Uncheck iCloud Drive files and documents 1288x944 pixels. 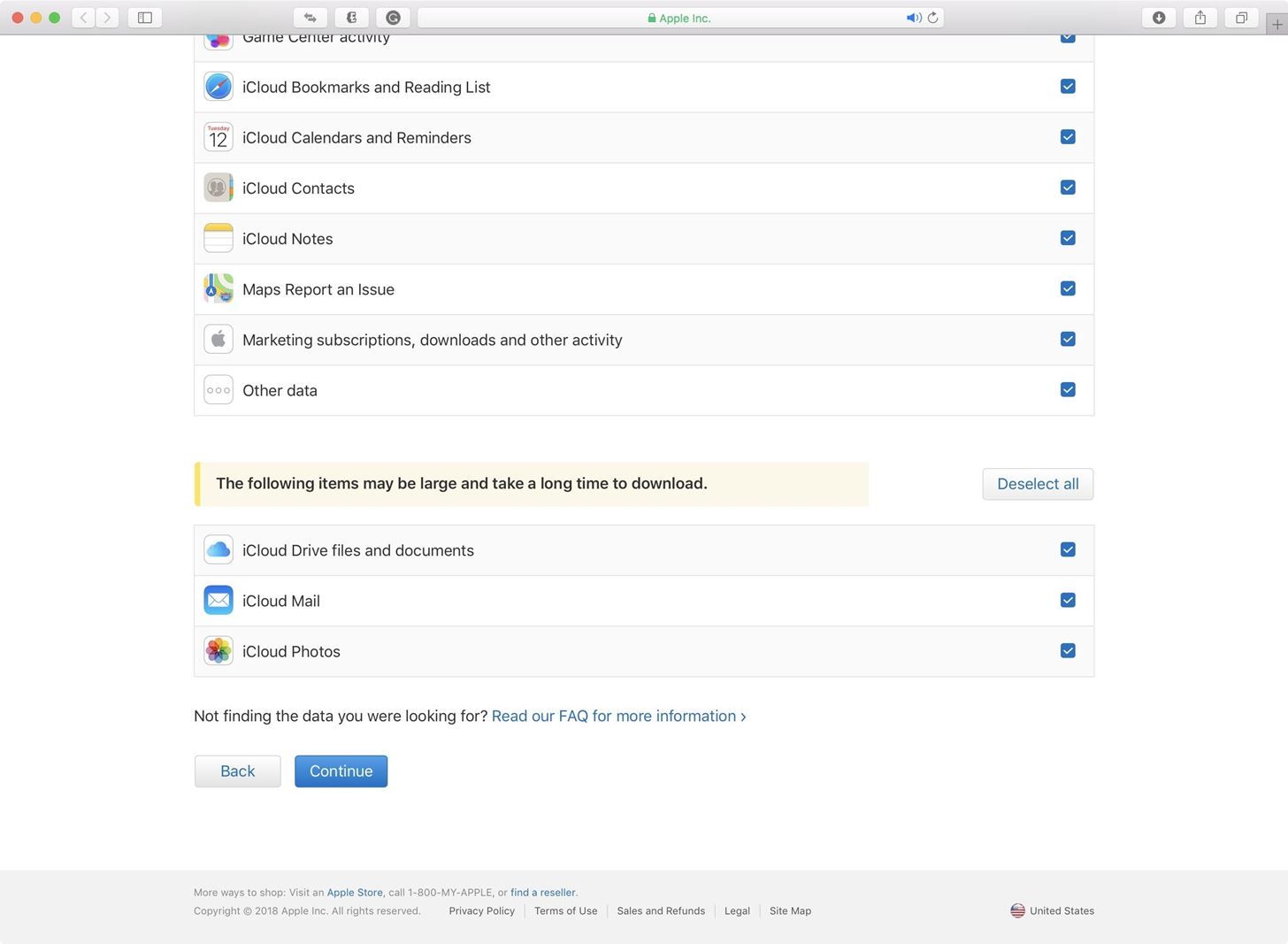(1068, 549)
